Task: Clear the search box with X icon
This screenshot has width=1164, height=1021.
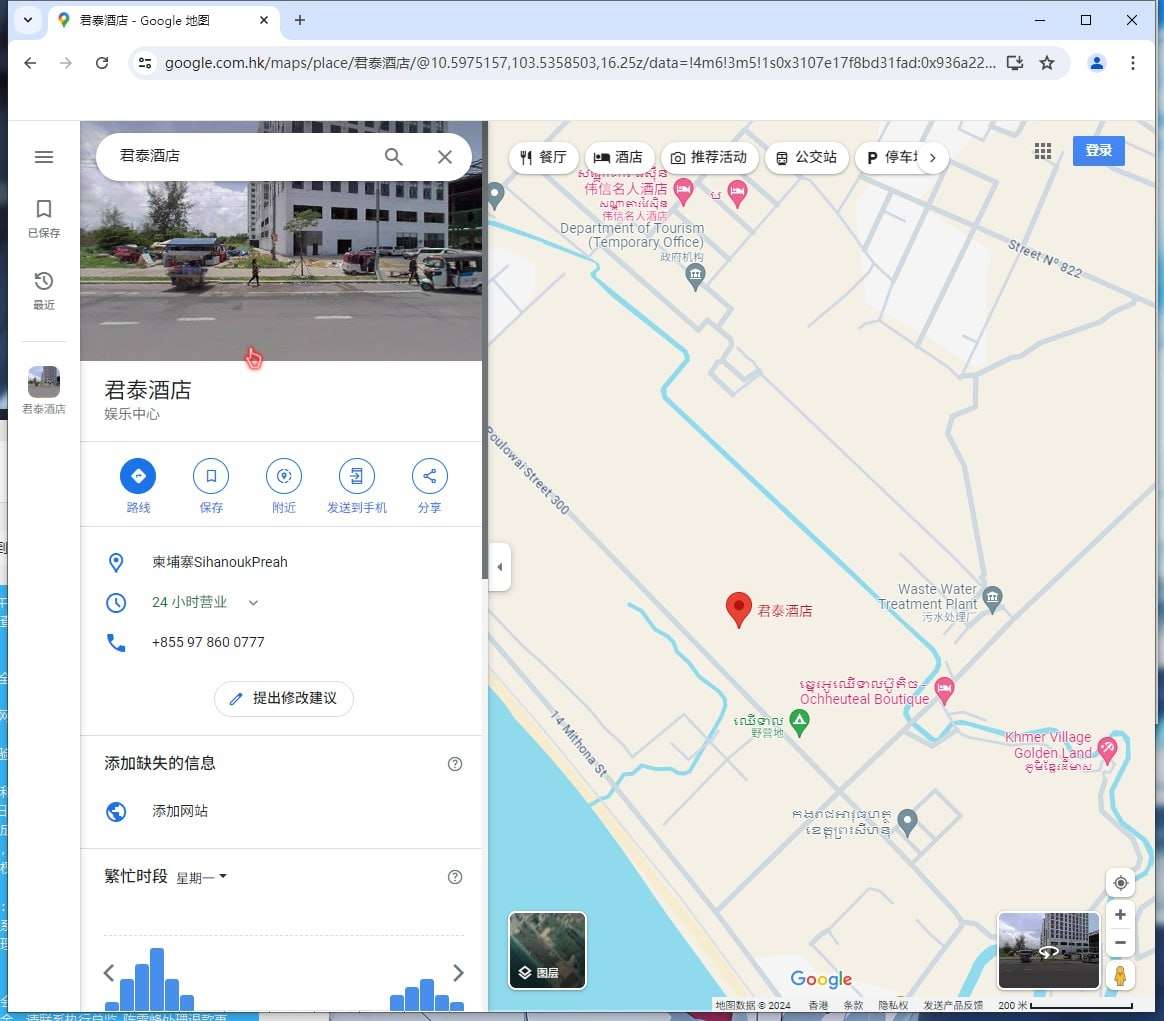Action: click(445, 157)
